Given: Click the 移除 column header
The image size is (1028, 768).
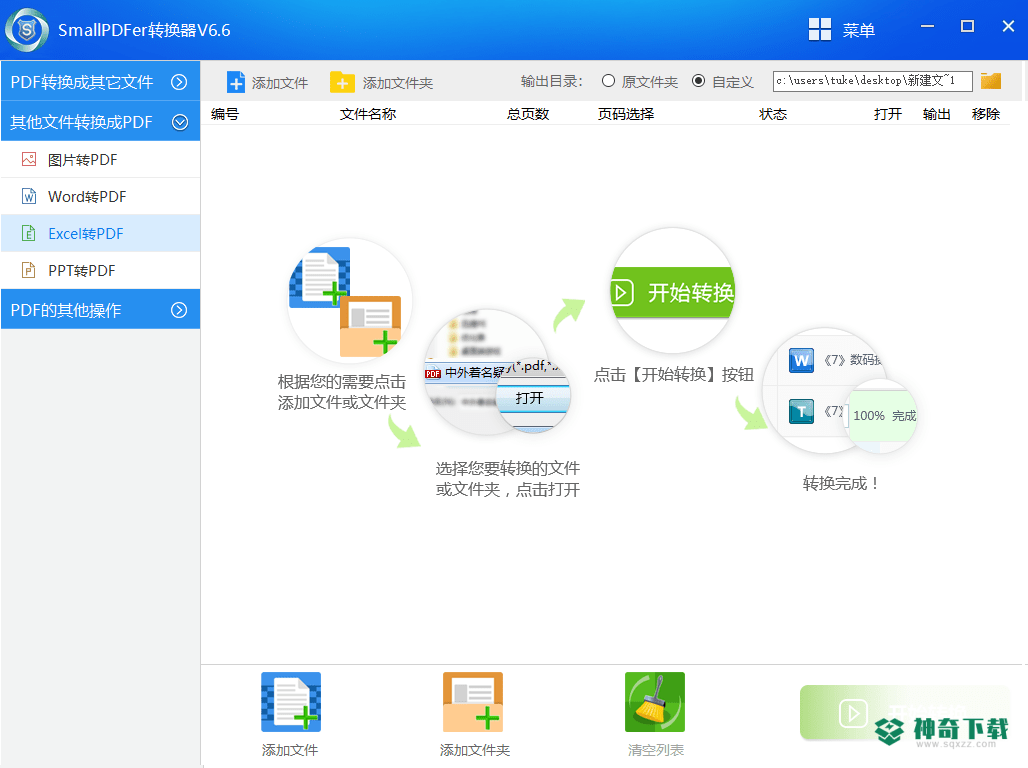Looking at the screenshot, I should (x=985, y=114).
